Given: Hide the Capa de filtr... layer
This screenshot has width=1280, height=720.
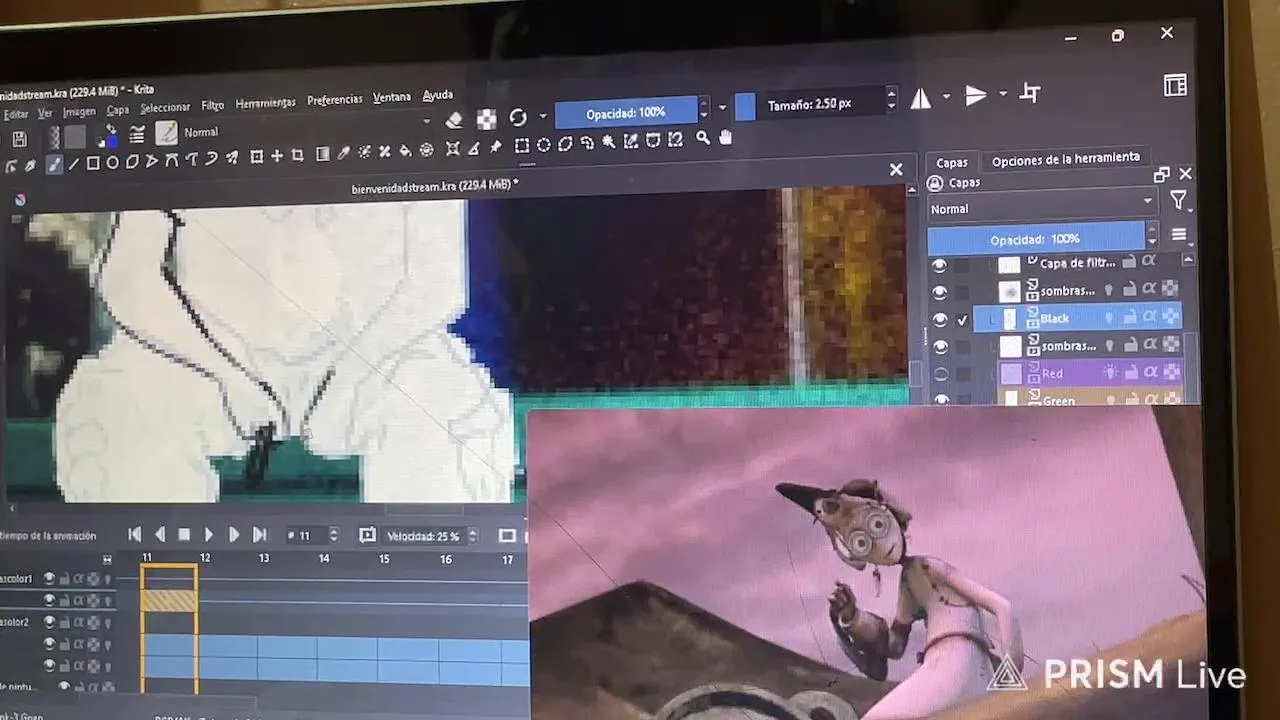Looking at the screenshot, I should (x=938, y=265).
